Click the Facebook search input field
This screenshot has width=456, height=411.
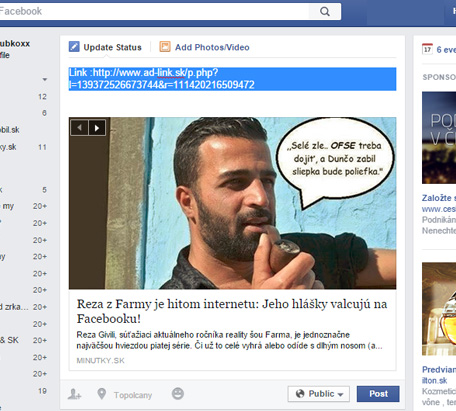point(154,12)
